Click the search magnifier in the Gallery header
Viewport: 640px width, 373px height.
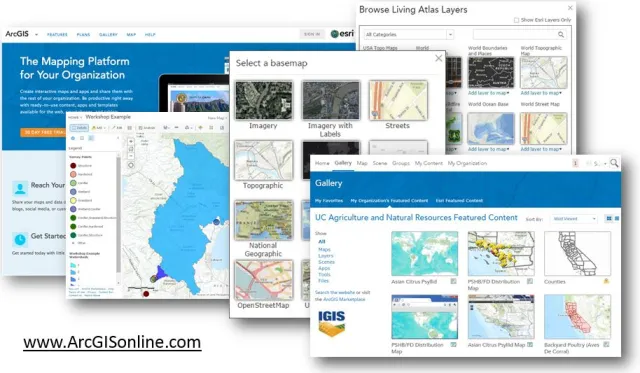tap(614, 163)
